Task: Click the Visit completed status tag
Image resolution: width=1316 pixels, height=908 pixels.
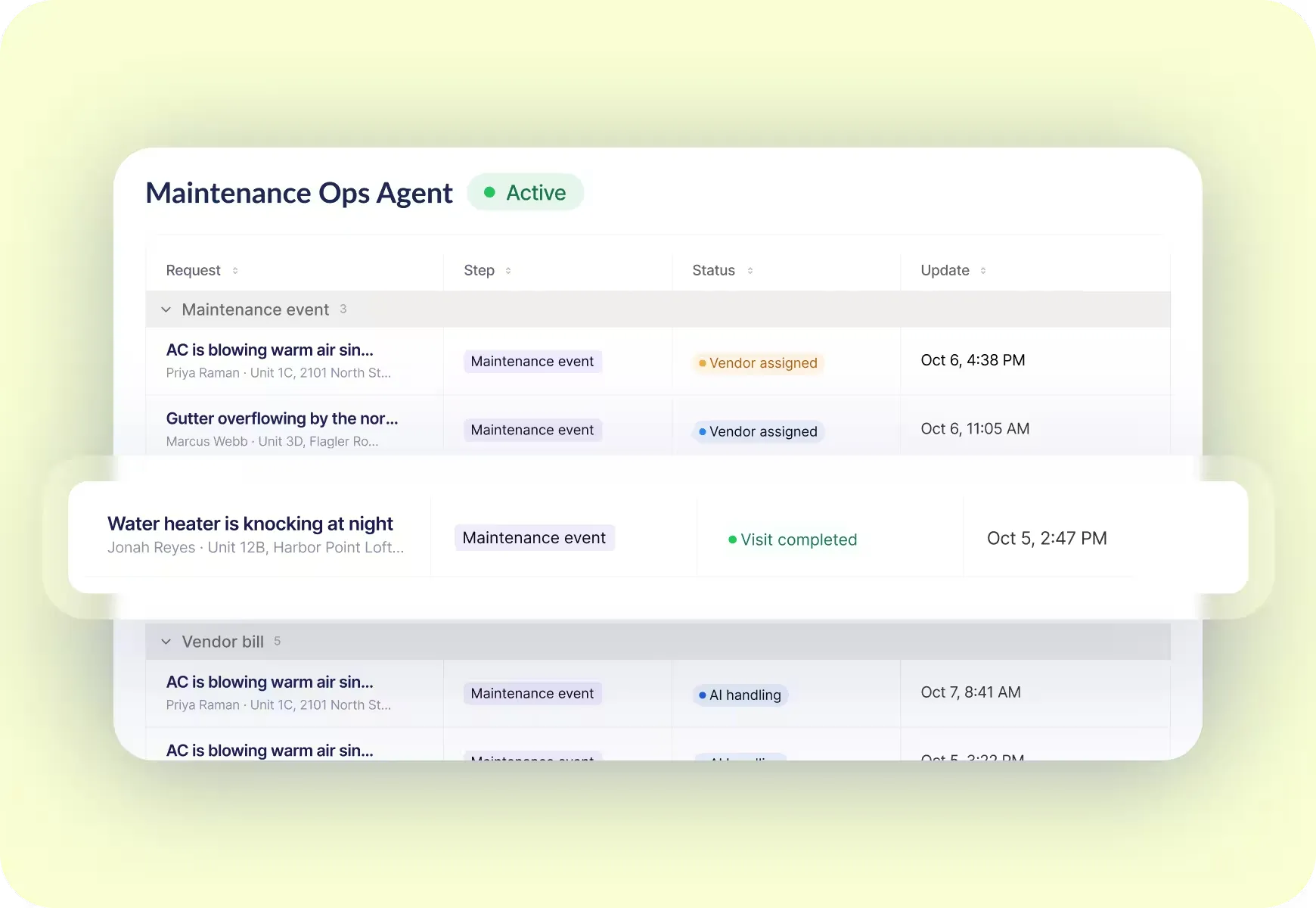Action: (x=793, y=540)
